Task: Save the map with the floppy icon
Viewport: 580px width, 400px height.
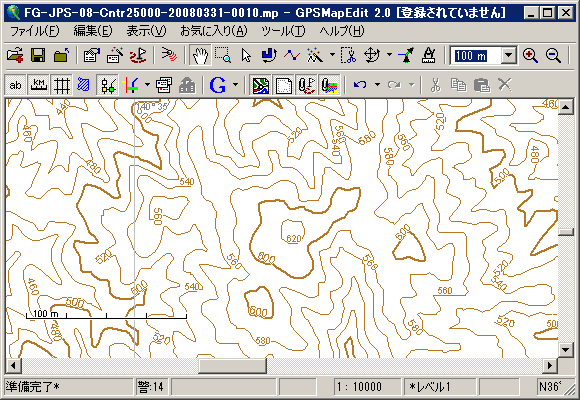Action: [x=38, y=56]
